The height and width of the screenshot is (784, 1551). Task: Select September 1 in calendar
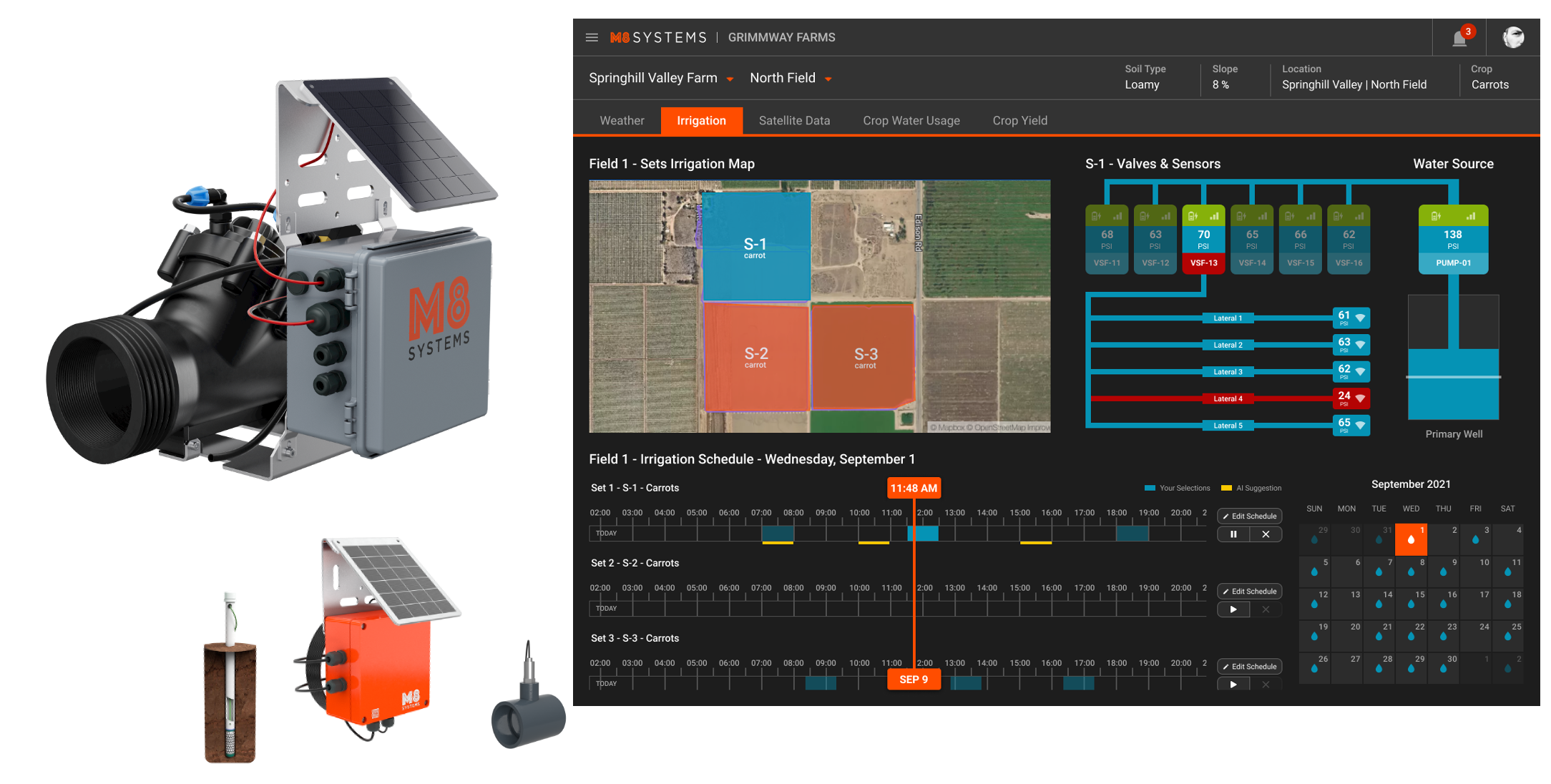tap(1411, 539)
